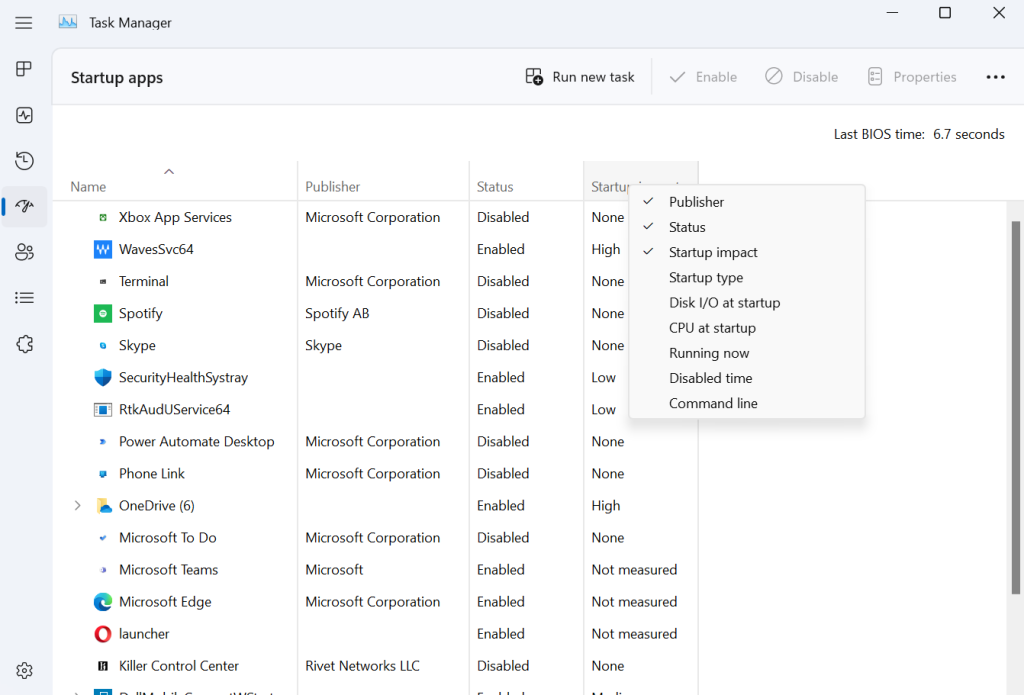Click the Skype app icon

pyautogui.click(x=103, y=346)
